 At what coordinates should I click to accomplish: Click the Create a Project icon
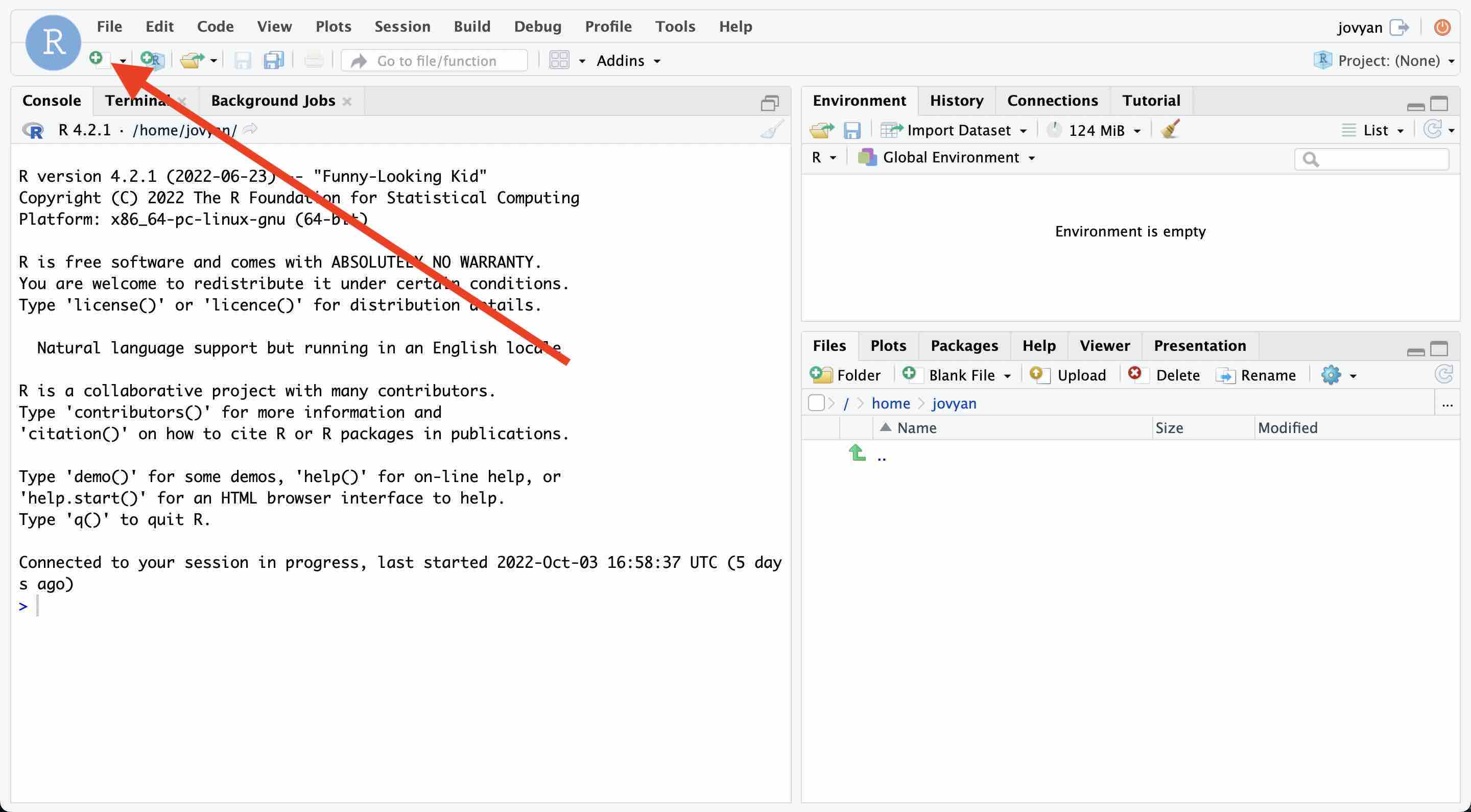(x=152, y=59)
